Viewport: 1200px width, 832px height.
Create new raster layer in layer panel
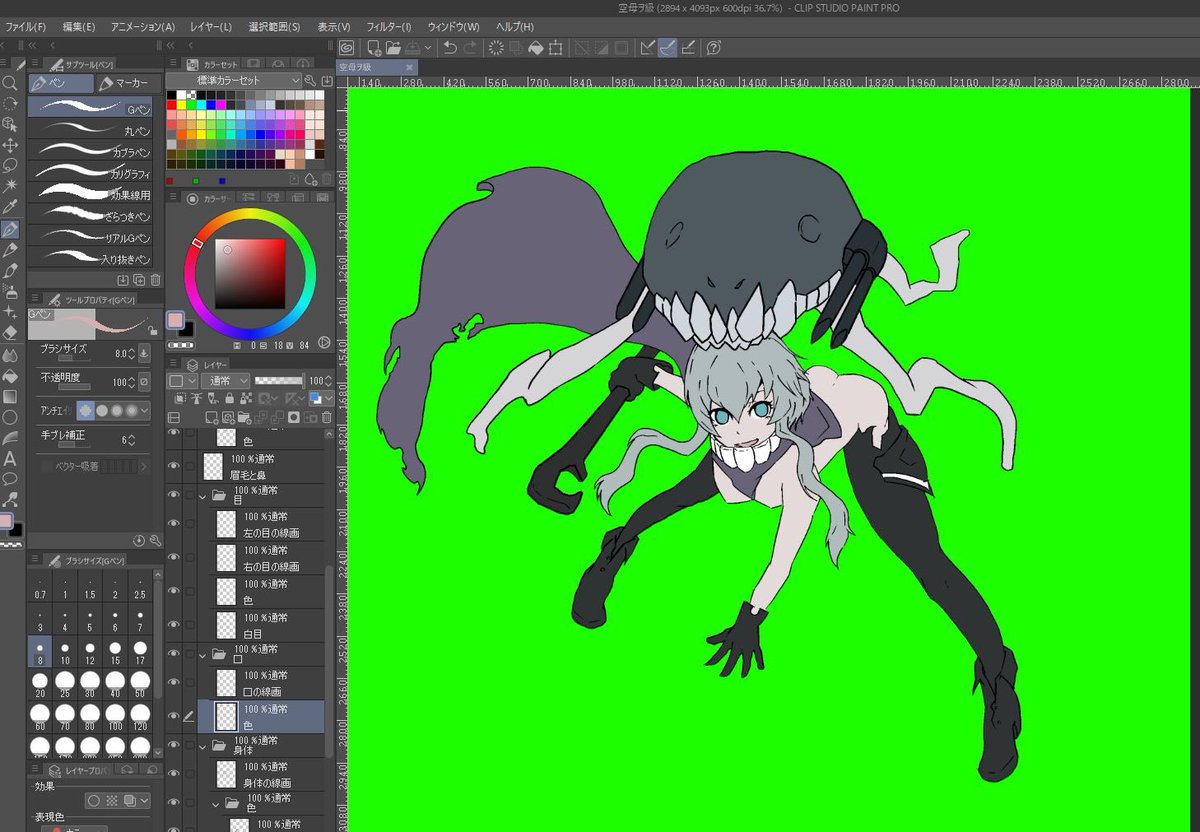212,417
